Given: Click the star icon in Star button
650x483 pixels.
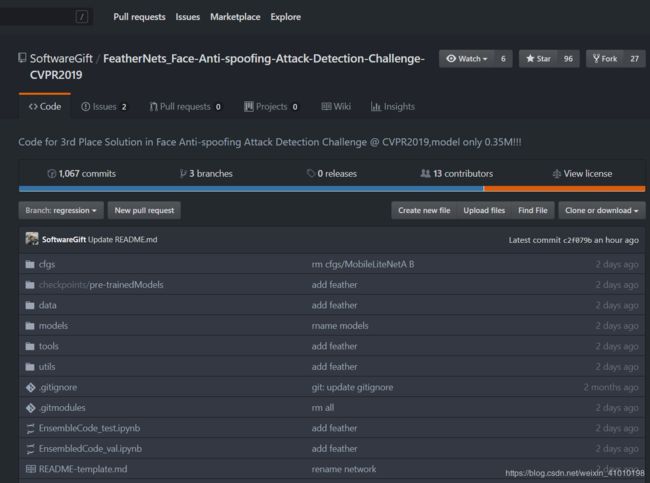Looking at the screenshot, I should [530, 58].
